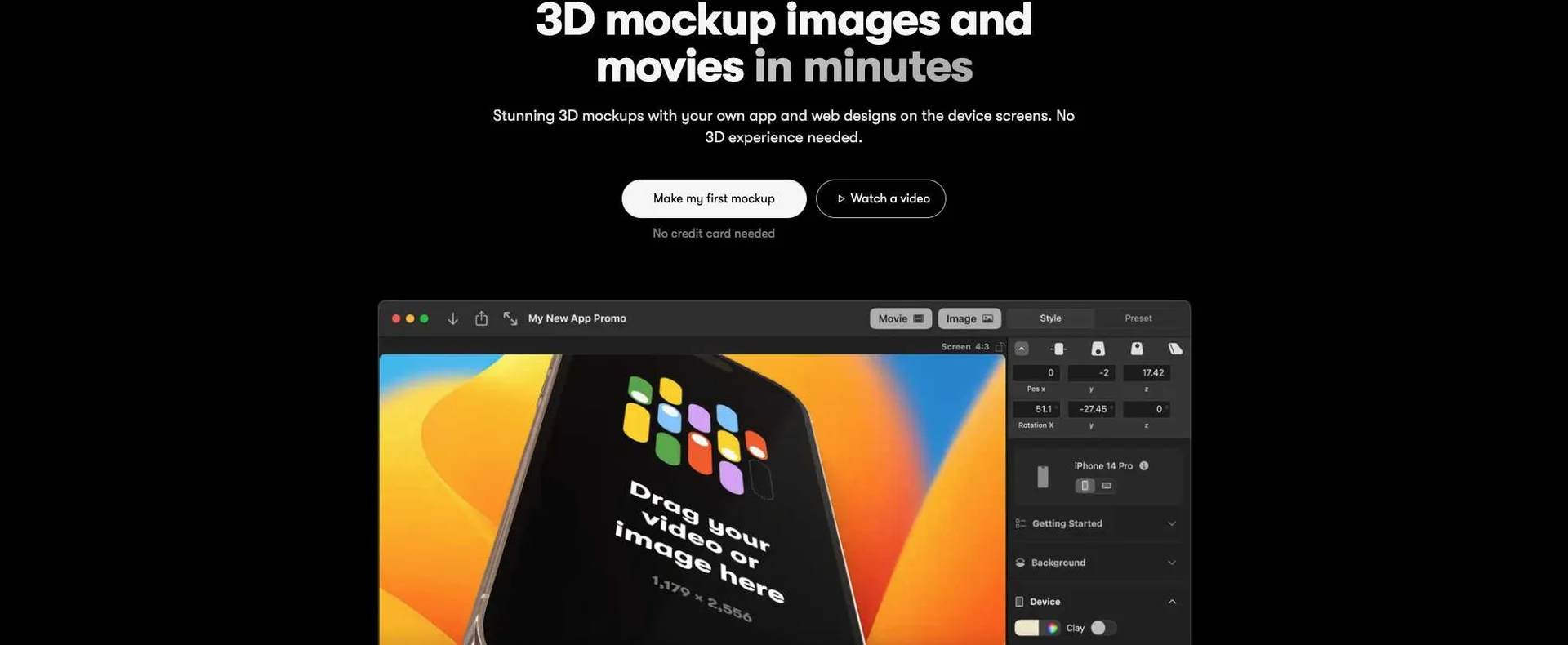
Task: Select the Image mode button
Action: point(969,318)
